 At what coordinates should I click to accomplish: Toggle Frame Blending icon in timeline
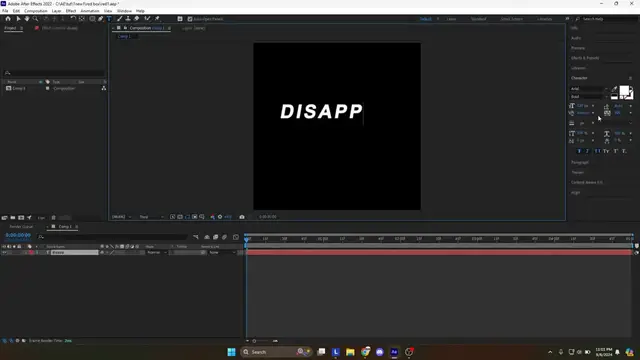(216, 237)
